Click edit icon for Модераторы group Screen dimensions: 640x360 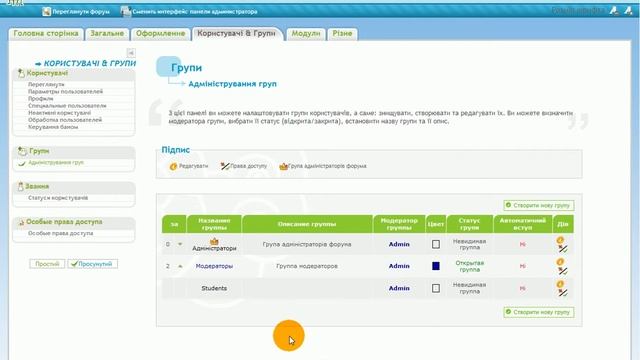[x=560, y=262]
